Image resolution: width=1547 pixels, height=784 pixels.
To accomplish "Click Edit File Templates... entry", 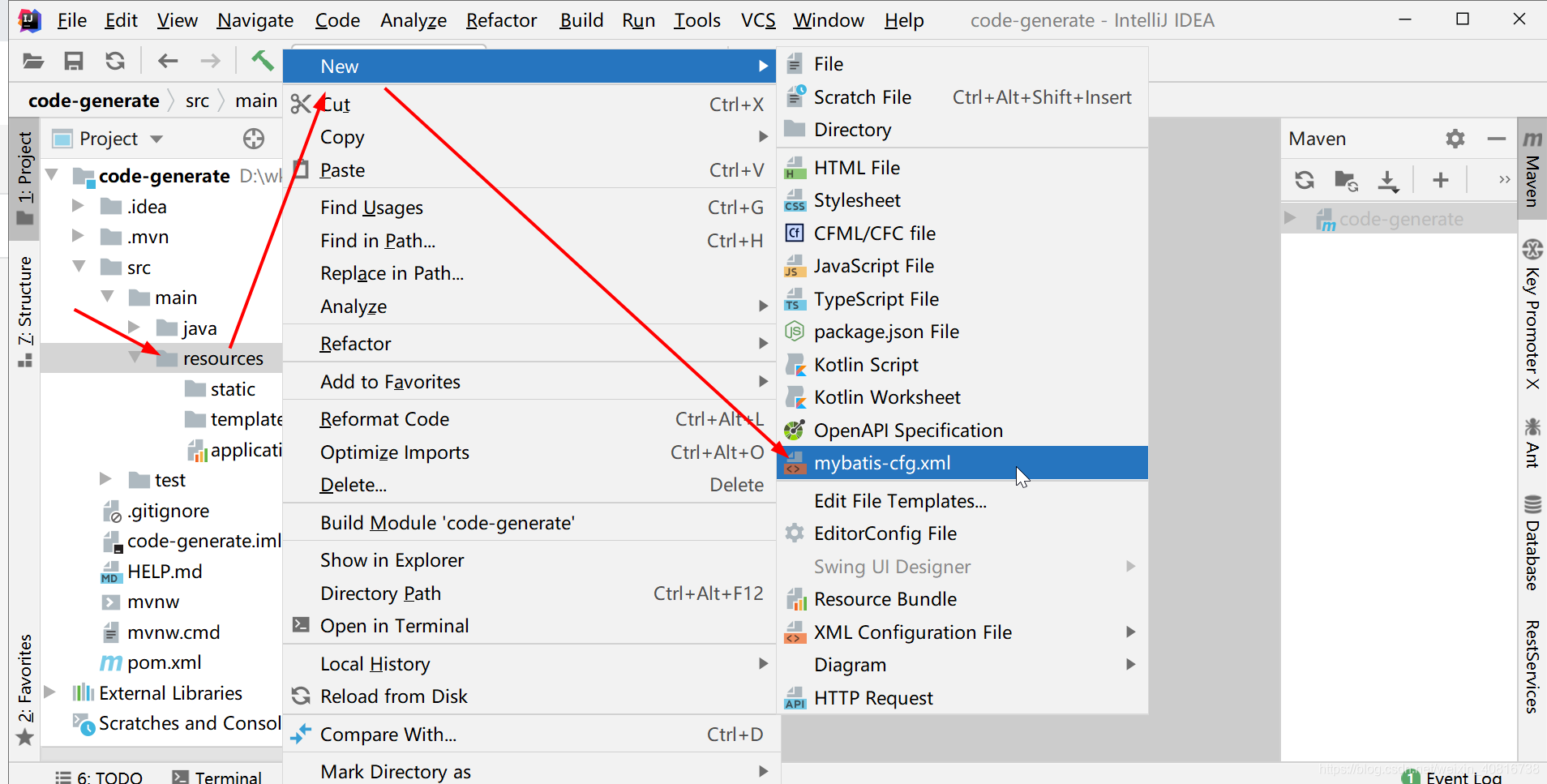I will (x=962, y=501).
